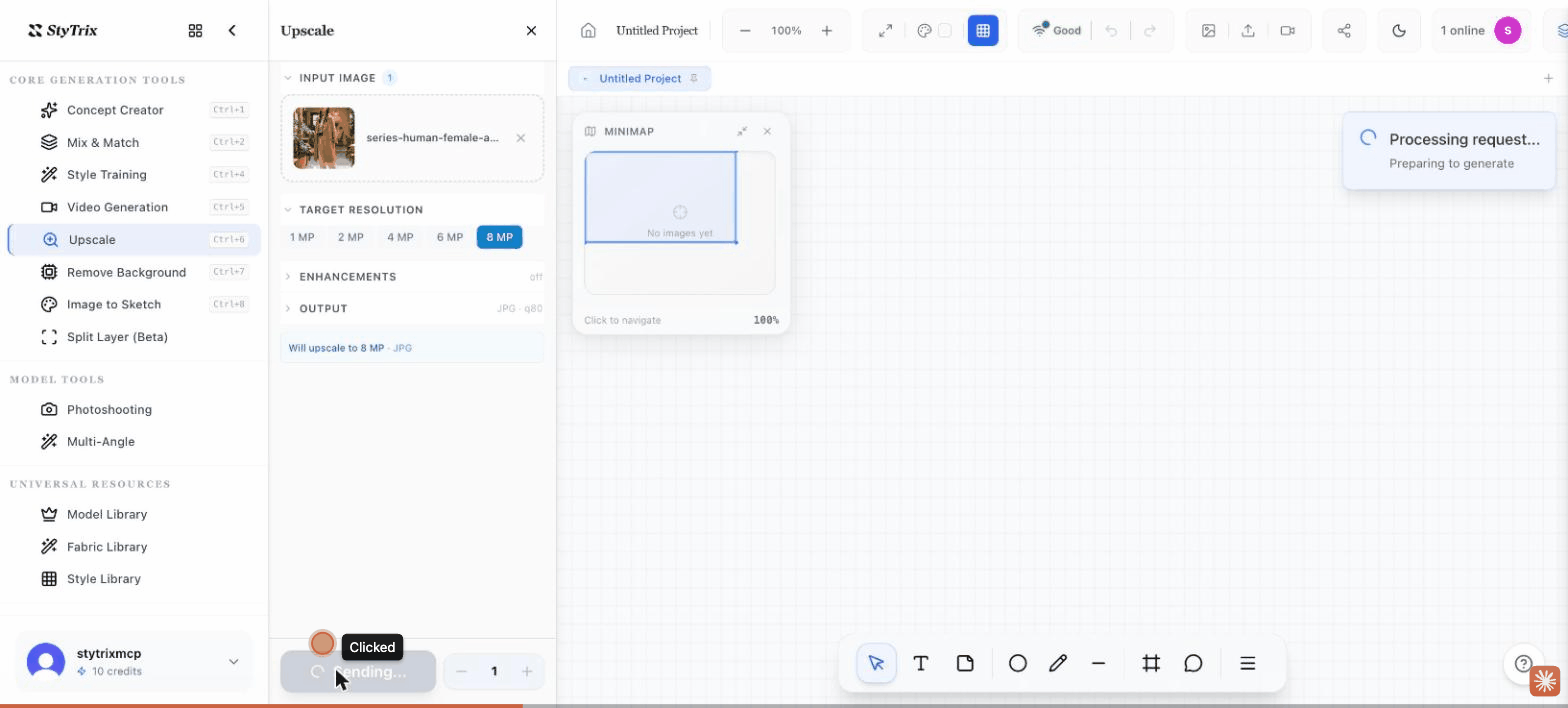Close the Upscale panel
Screen dimensions: 1568x708
(531, 31)
